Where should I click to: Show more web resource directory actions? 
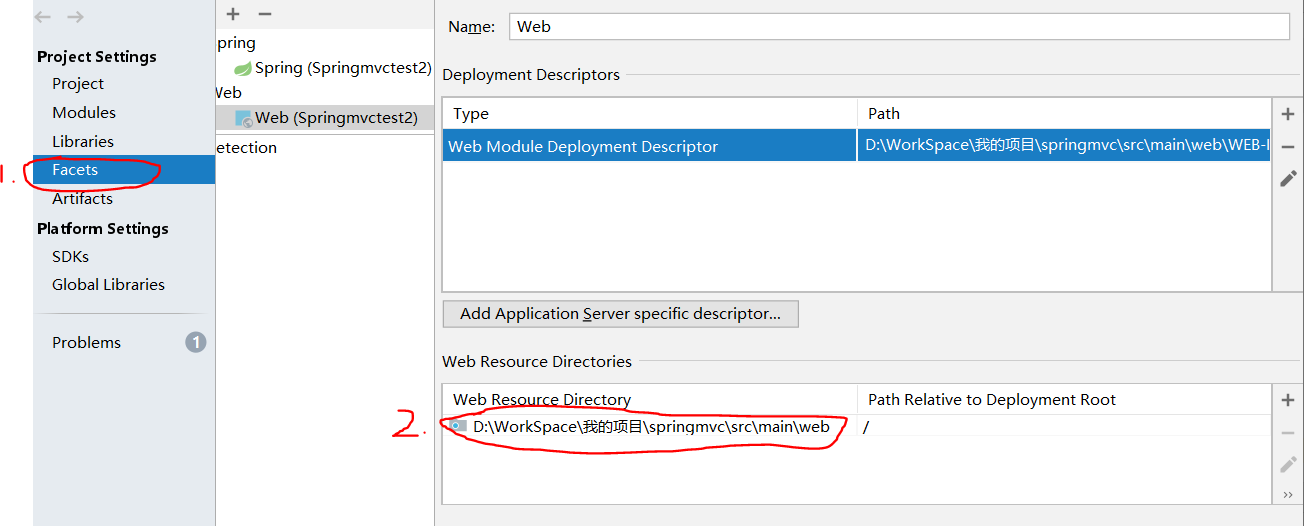(x=1288, y=495)
